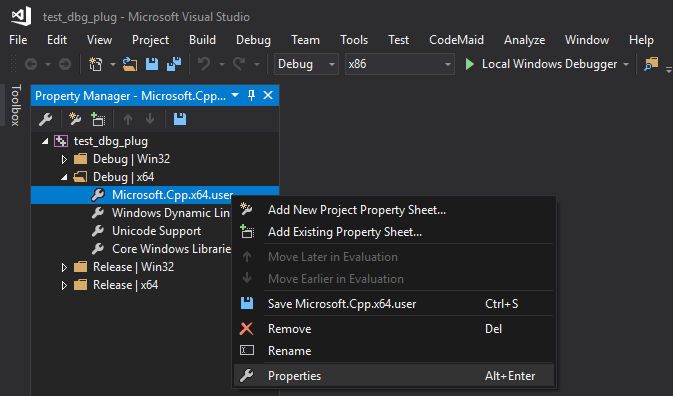Click the Save icon in Property Manager toolbar
Image resolution: width=673 pixels, height=396 pixels.
(x=180, y=119)
